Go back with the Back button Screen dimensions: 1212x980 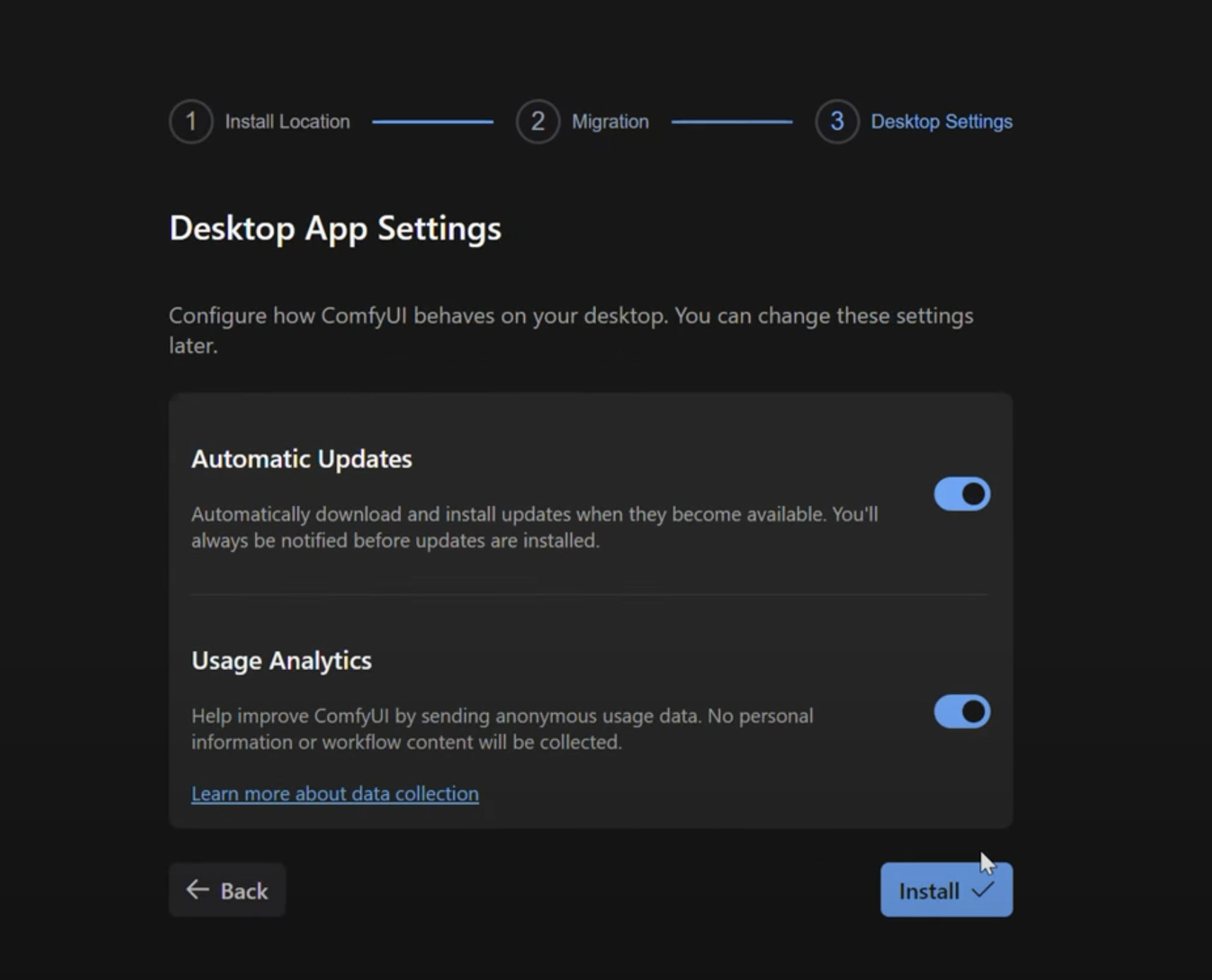coord(227,890)
